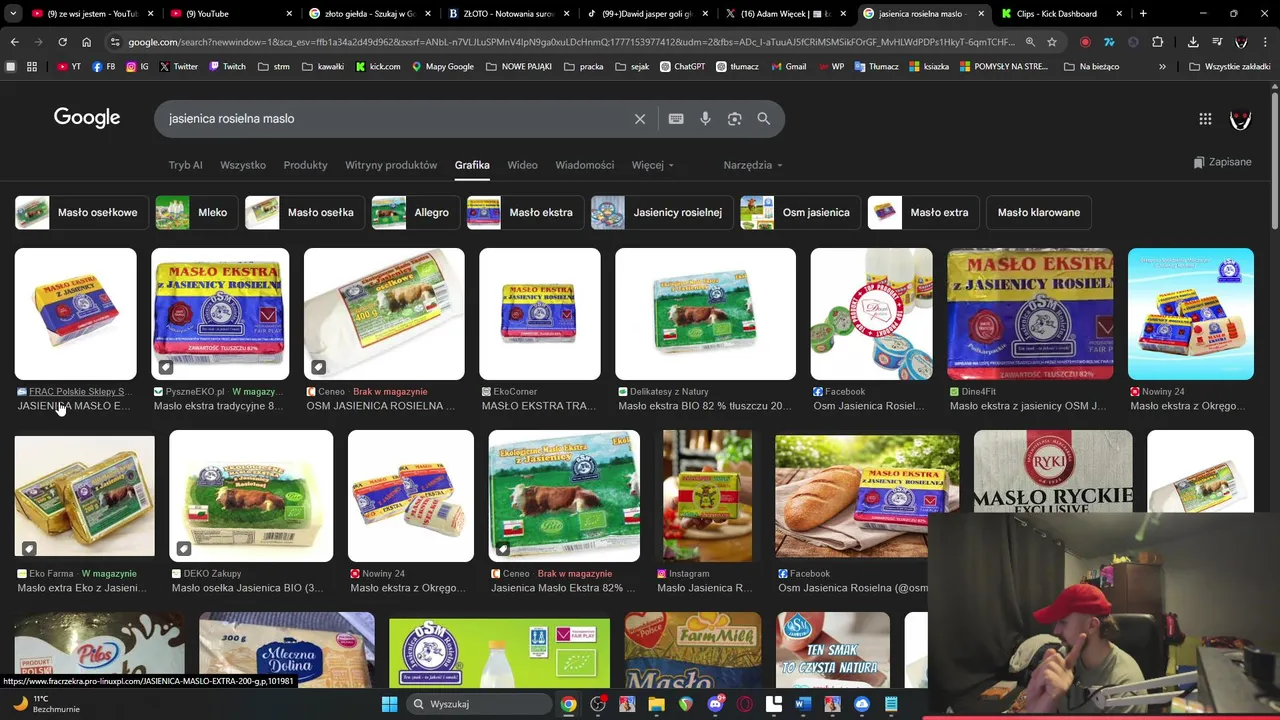
Task: Filter images by Mleko chip
Action: tap(197, 212)
